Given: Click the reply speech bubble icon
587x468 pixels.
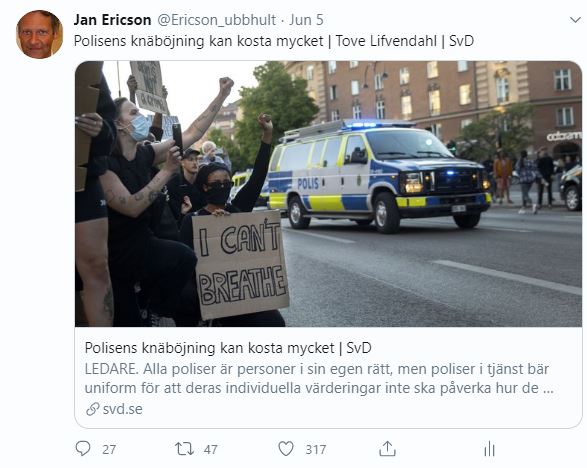Looking at the screenshot, I should (x=83, y=448).
